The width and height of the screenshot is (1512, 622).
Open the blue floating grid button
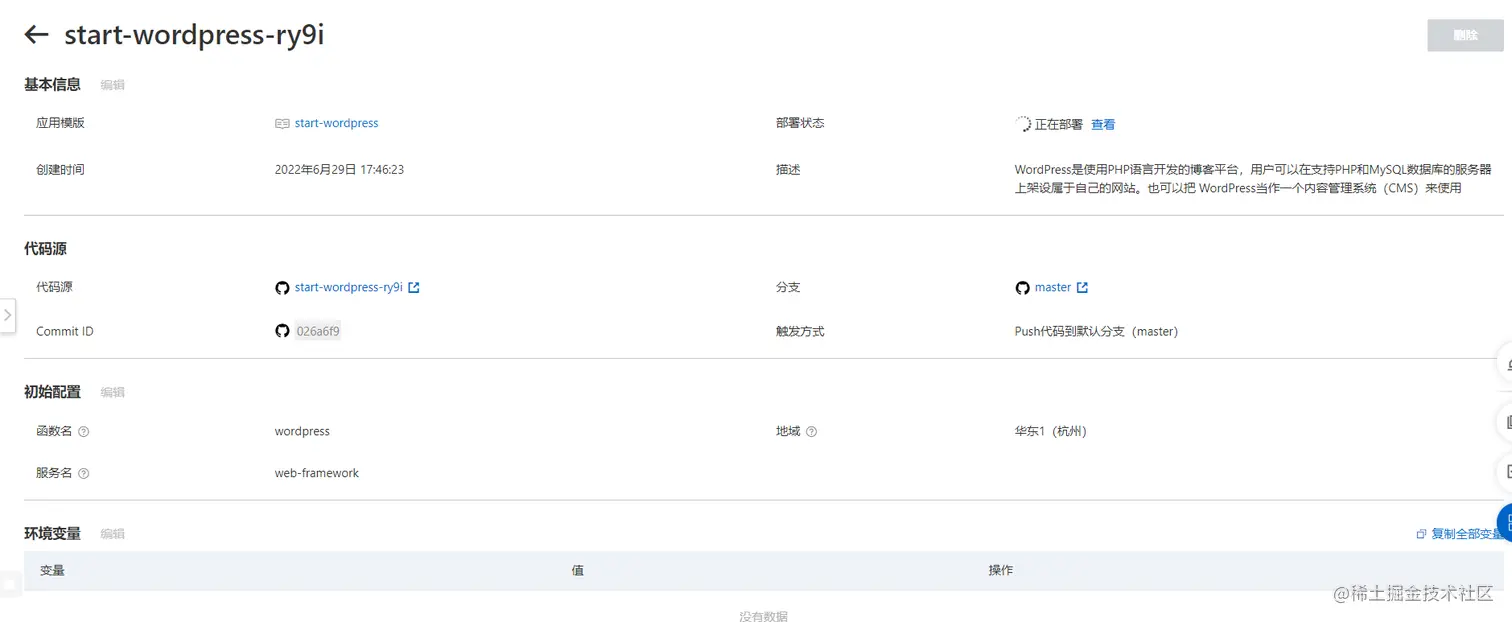[x=1505, y=521]
